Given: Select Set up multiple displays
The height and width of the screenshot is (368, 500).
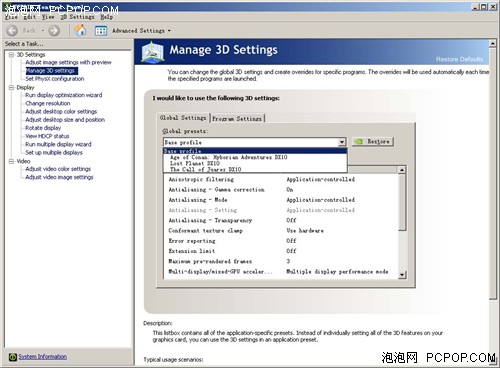Looking at the screenshot, I should coord(54,152).
